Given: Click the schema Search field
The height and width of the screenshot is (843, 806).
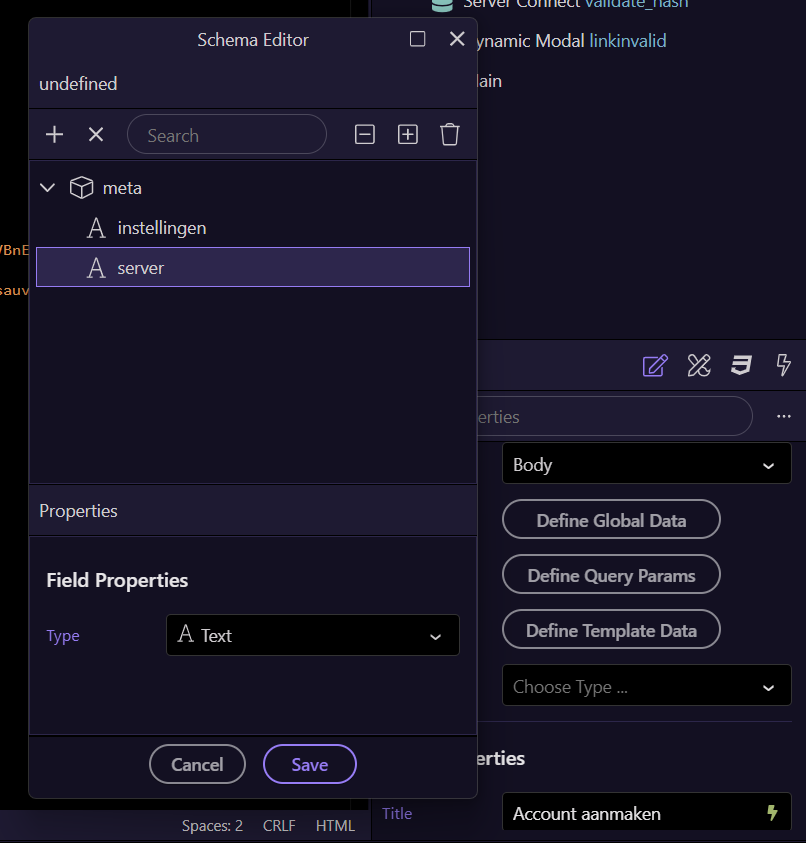Looking at the screenshot, I should tap(227, 135).
